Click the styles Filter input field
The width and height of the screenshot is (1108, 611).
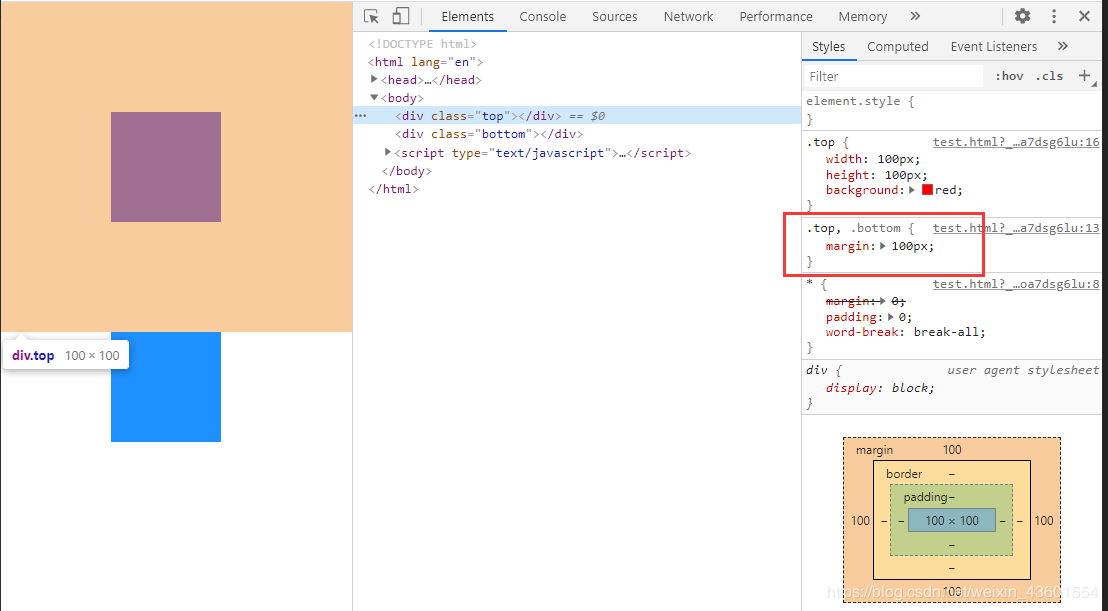point(894,76)
